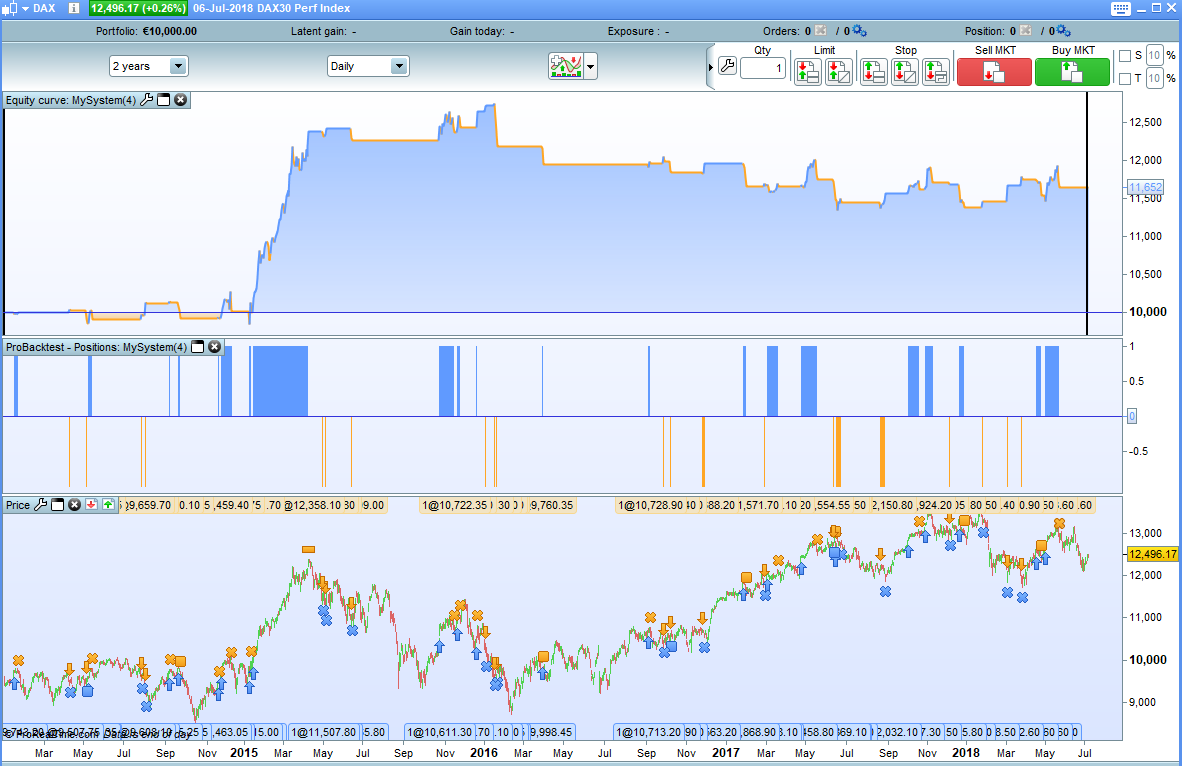Click the second Stop order icon
1182x766 pixels.
coord(905,72)
